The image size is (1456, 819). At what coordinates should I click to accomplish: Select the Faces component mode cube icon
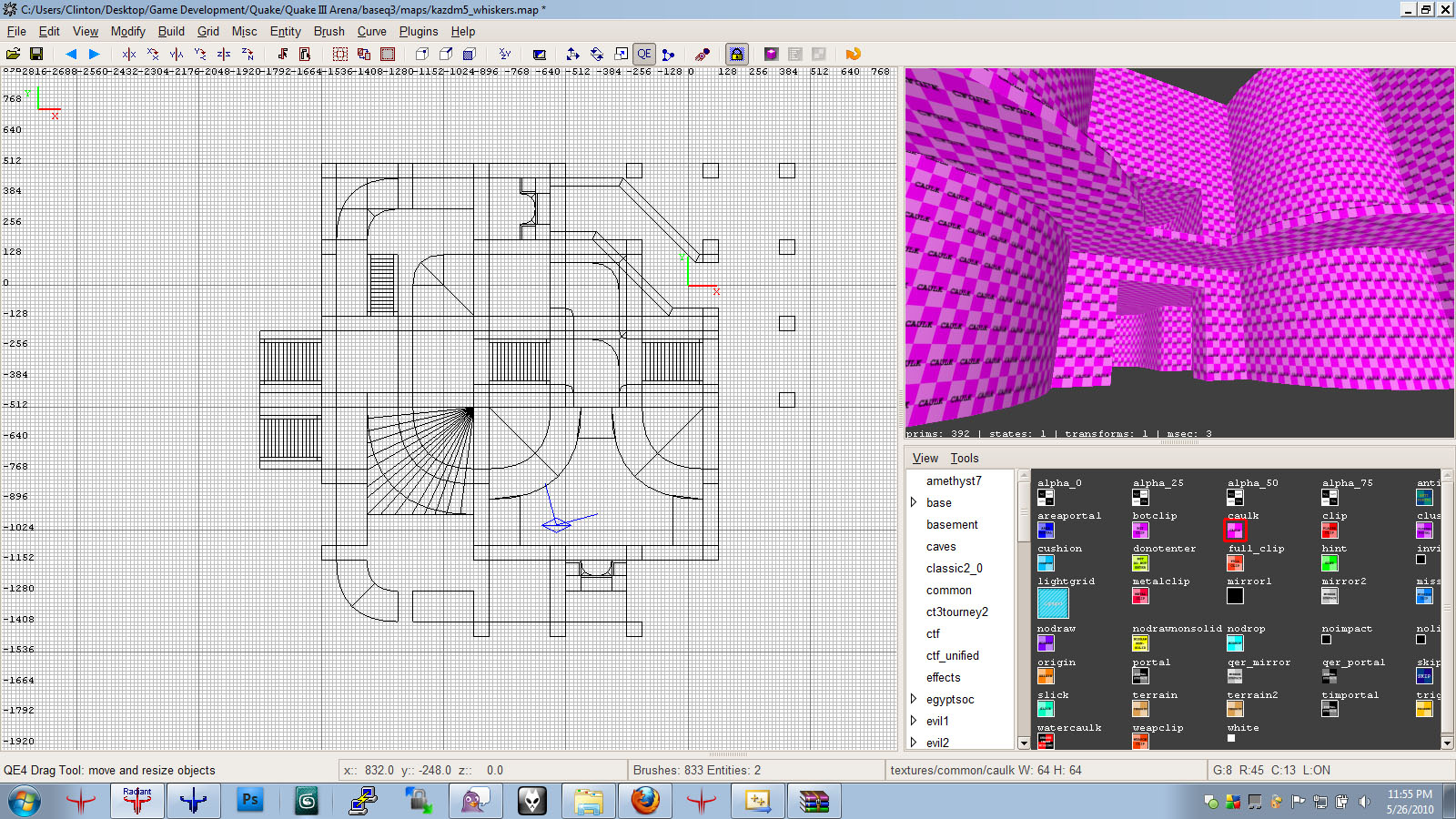pos(470,55)
